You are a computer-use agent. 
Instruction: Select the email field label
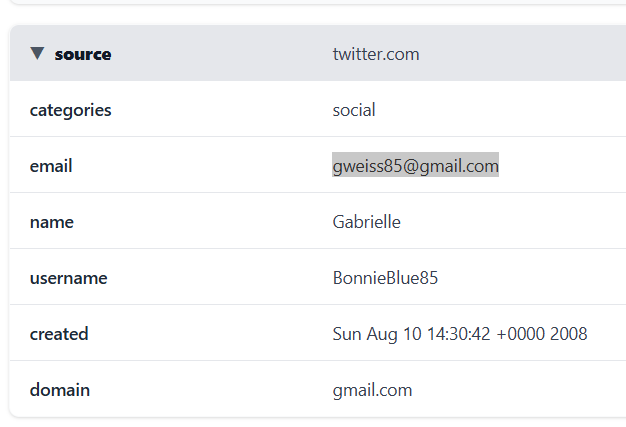pos(51,166)
